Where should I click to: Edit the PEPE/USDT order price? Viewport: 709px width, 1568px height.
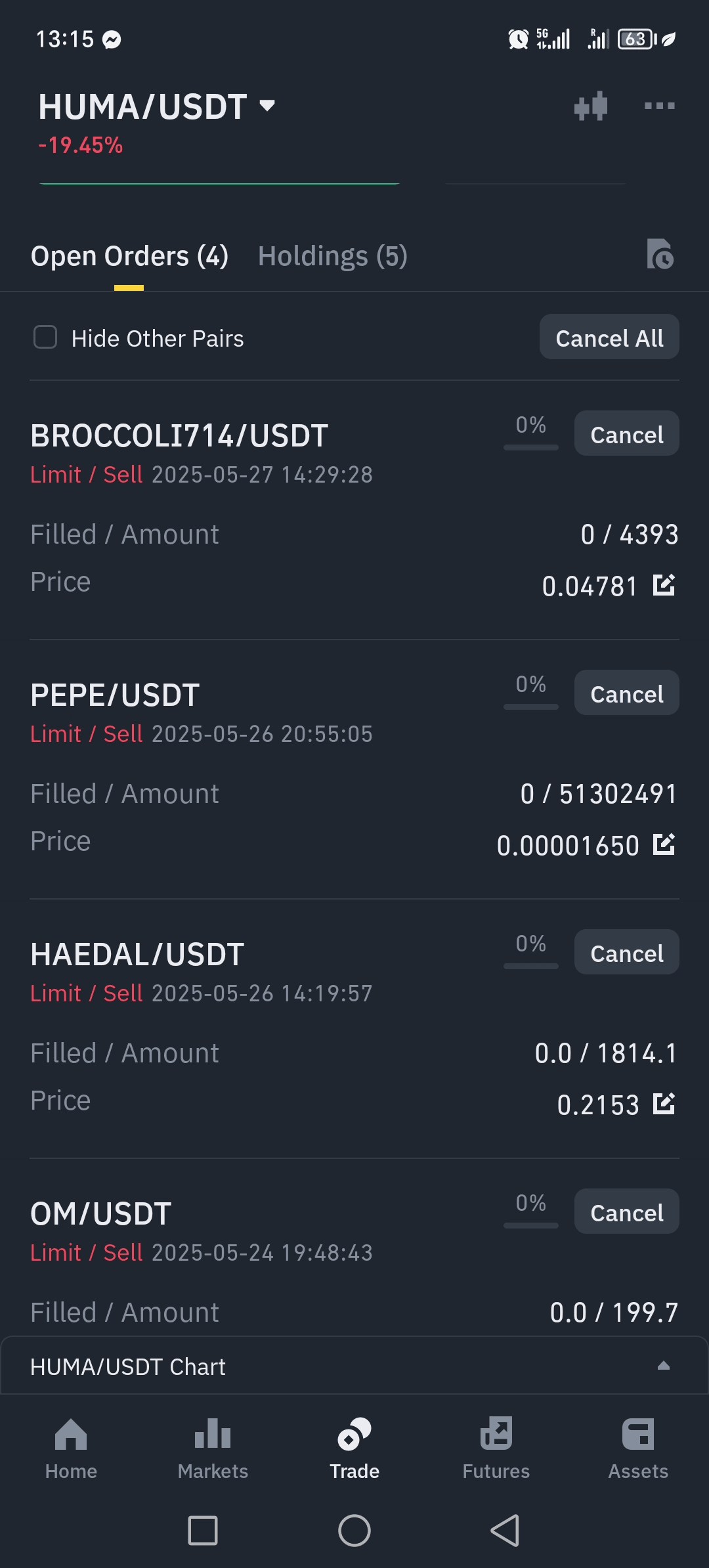coord(664,844)
